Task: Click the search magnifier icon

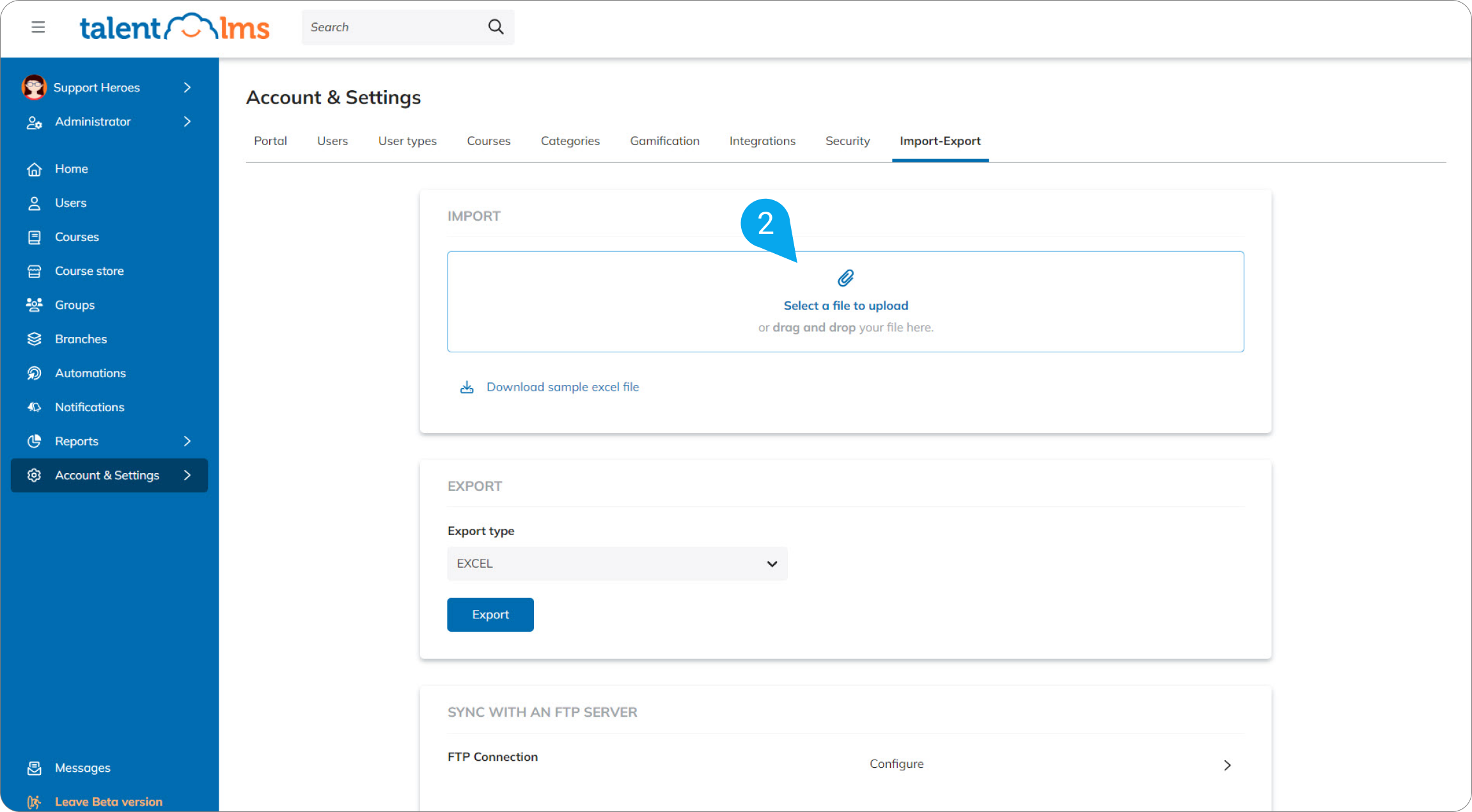Action: click(496, 27)
